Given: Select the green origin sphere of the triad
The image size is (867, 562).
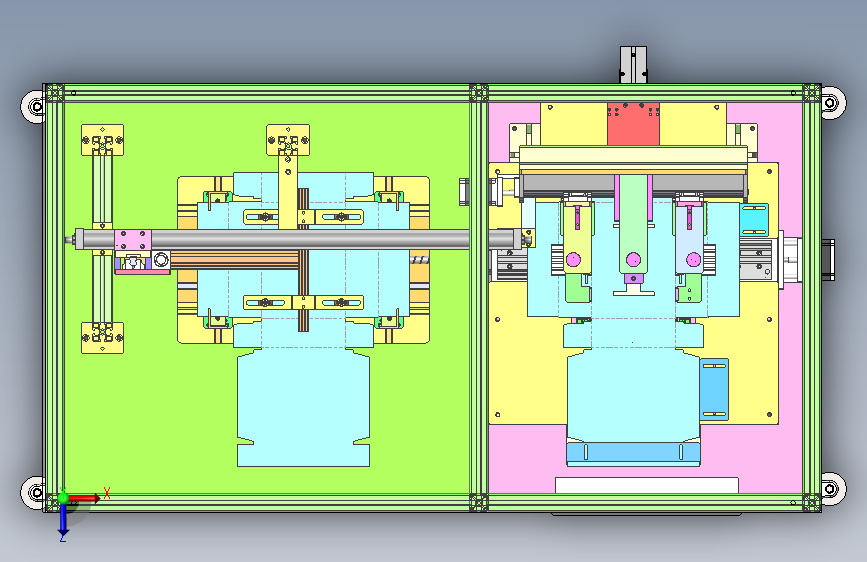Looking at the screenshot, I should 63,498.
